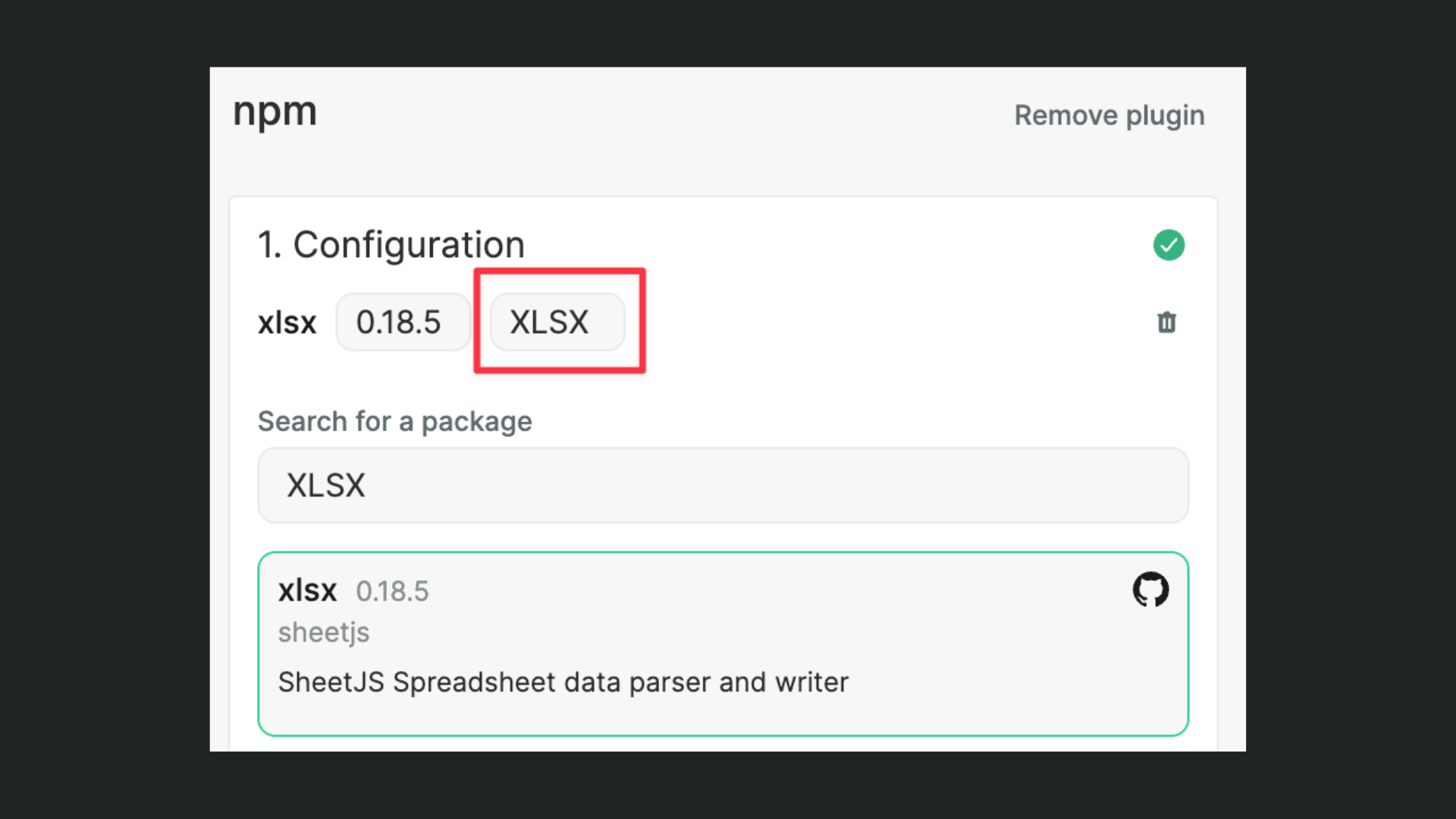Viewport: 1456px width, 819px height.
Task: Open the xlsx GitHub repository icon
Action: point(1150,589)
